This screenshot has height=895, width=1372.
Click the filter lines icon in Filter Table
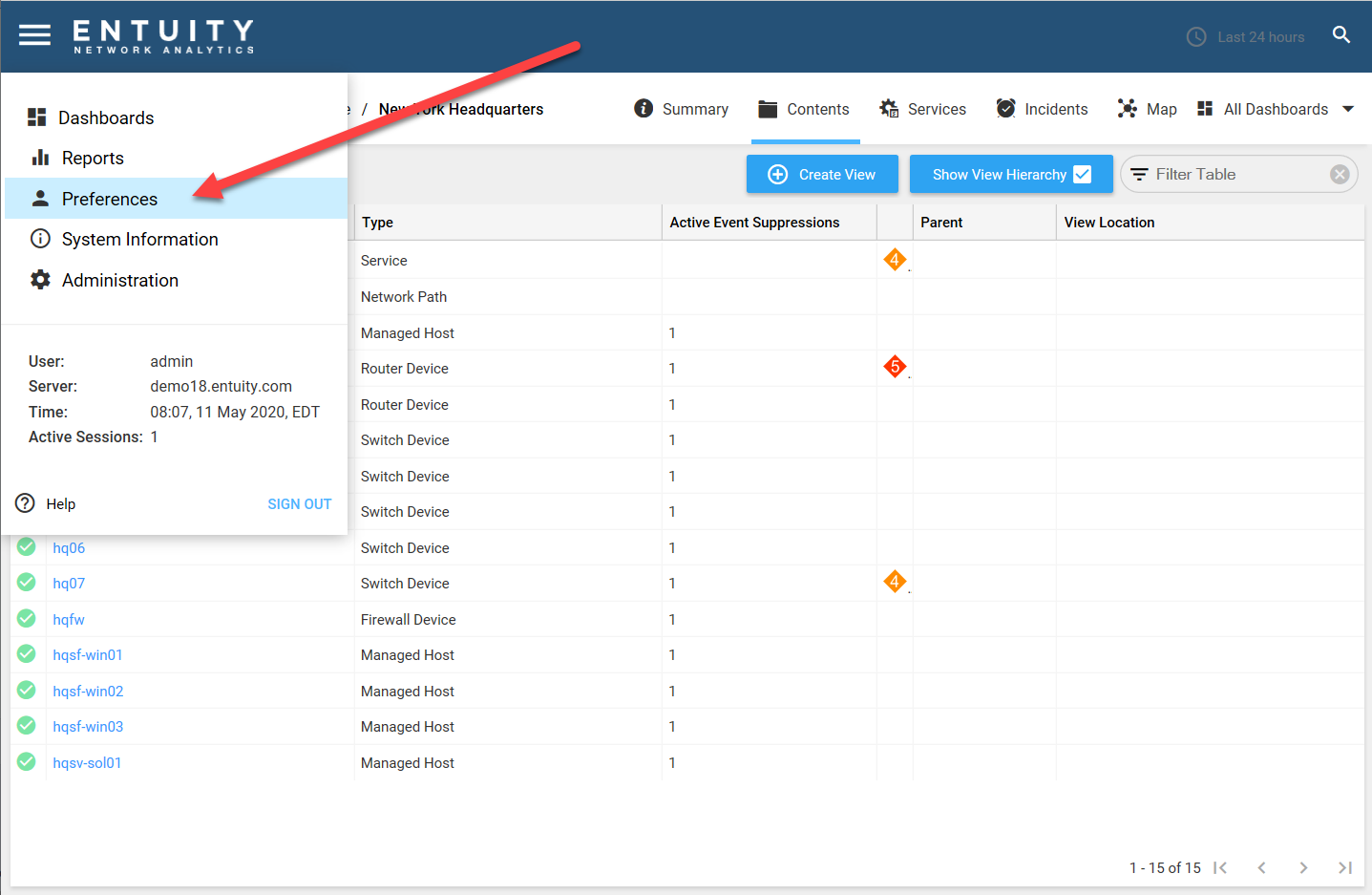1139,175
